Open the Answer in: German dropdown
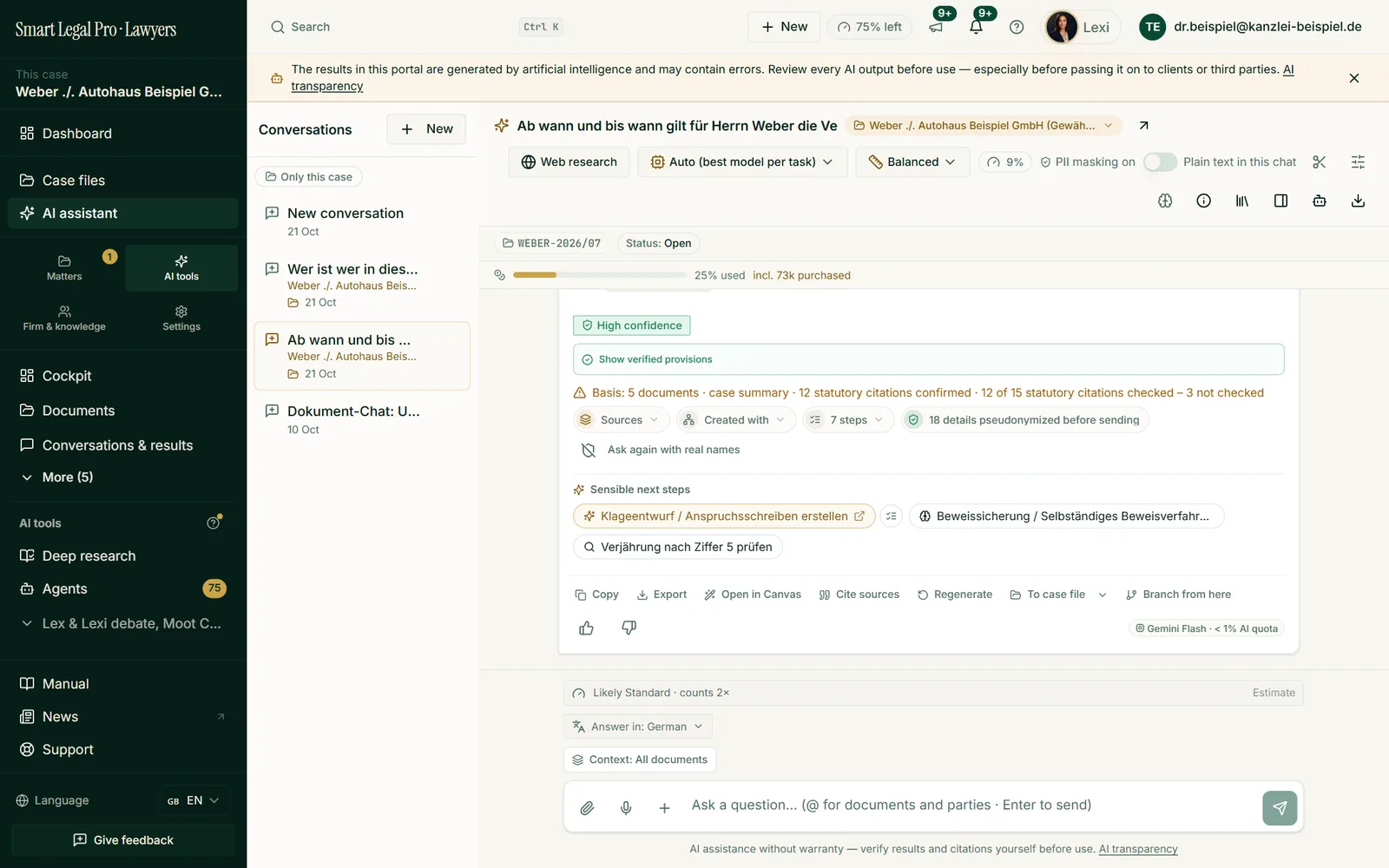This screenshot has height=868, width=1389. pyautogui.click(x=638, y=727)
